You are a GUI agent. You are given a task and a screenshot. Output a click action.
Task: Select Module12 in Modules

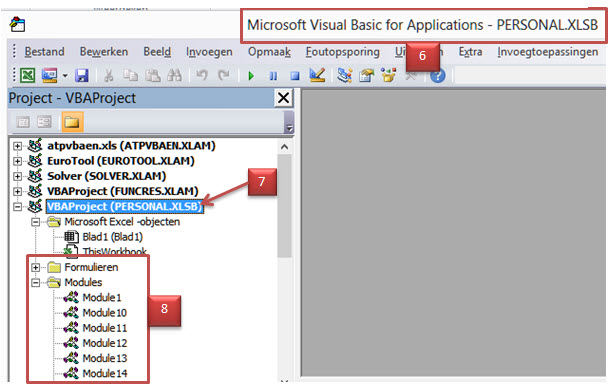click(104, 343)
